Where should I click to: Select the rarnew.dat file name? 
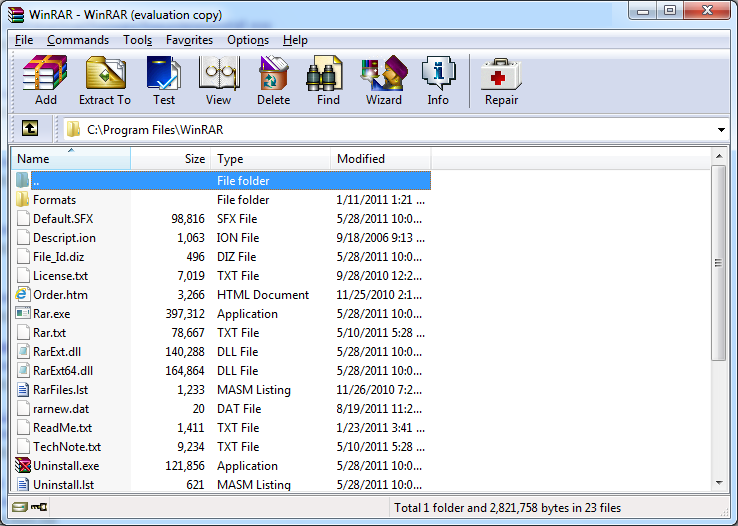pyautogui.click(x=61, y=409)
